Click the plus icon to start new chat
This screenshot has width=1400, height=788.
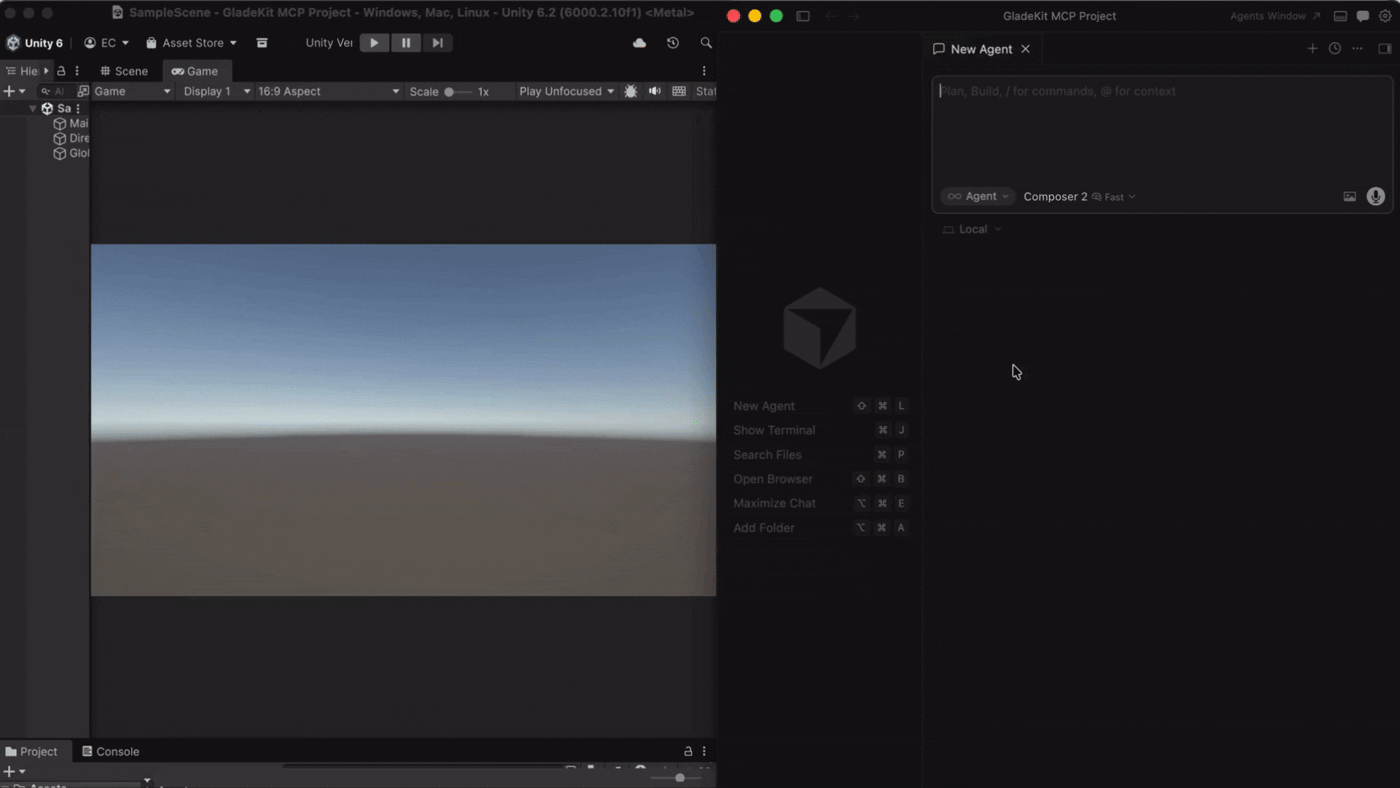tap(1312, 49)
